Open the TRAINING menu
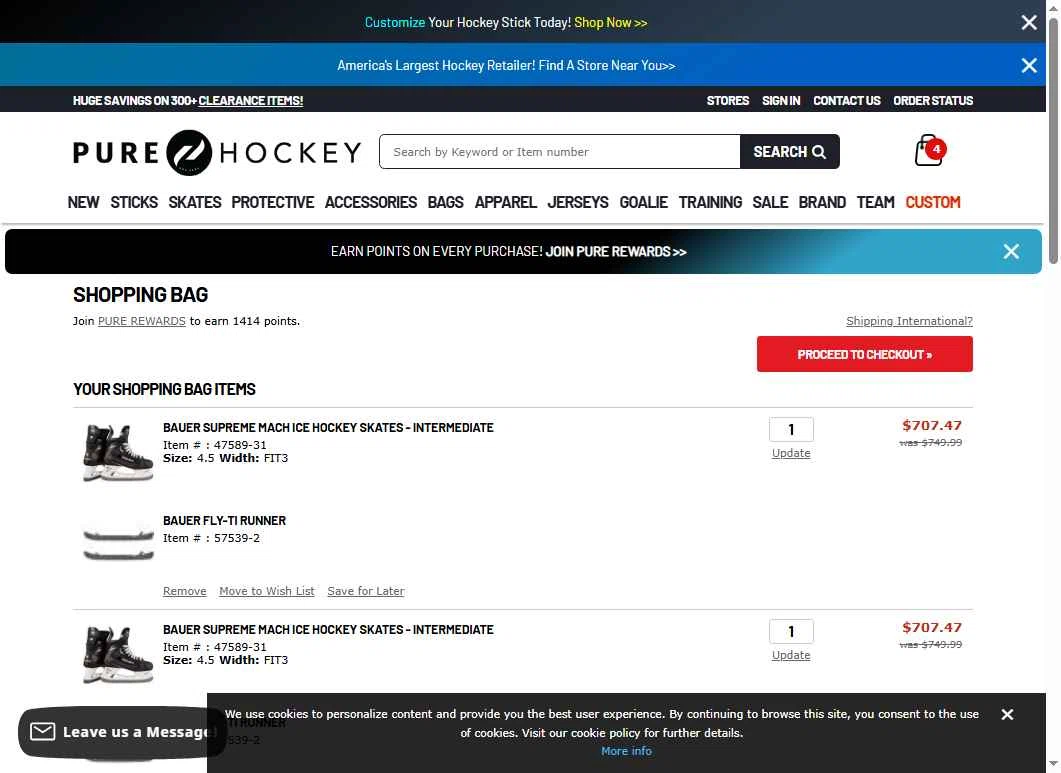This screenshot has width=1061, height=773. 710,202
